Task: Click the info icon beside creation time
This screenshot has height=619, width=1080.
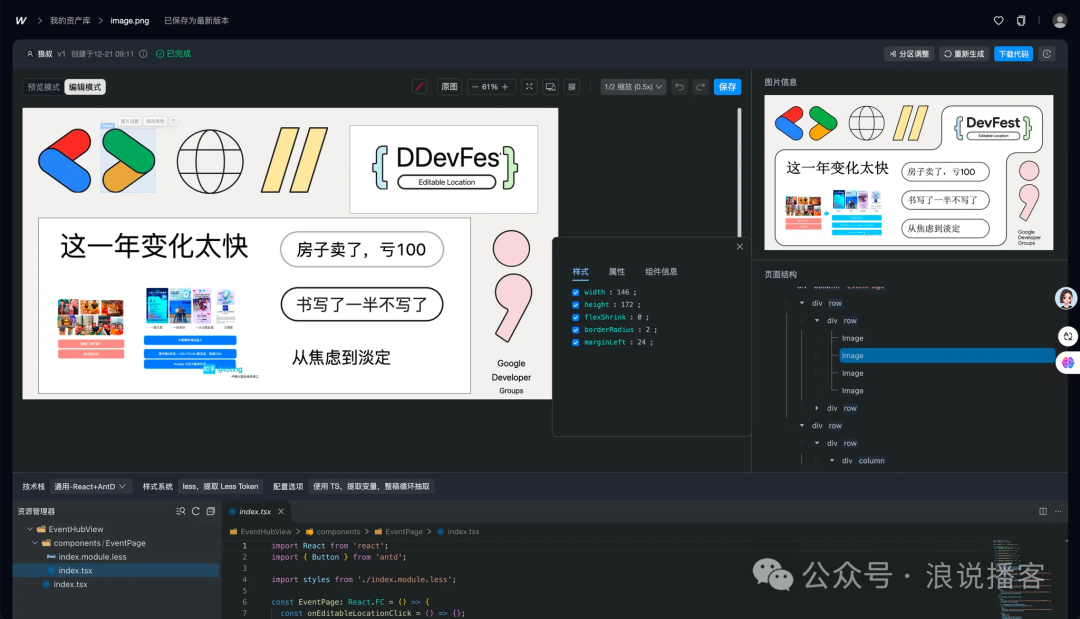Action: pyautogui.click(x=143, y=54)
